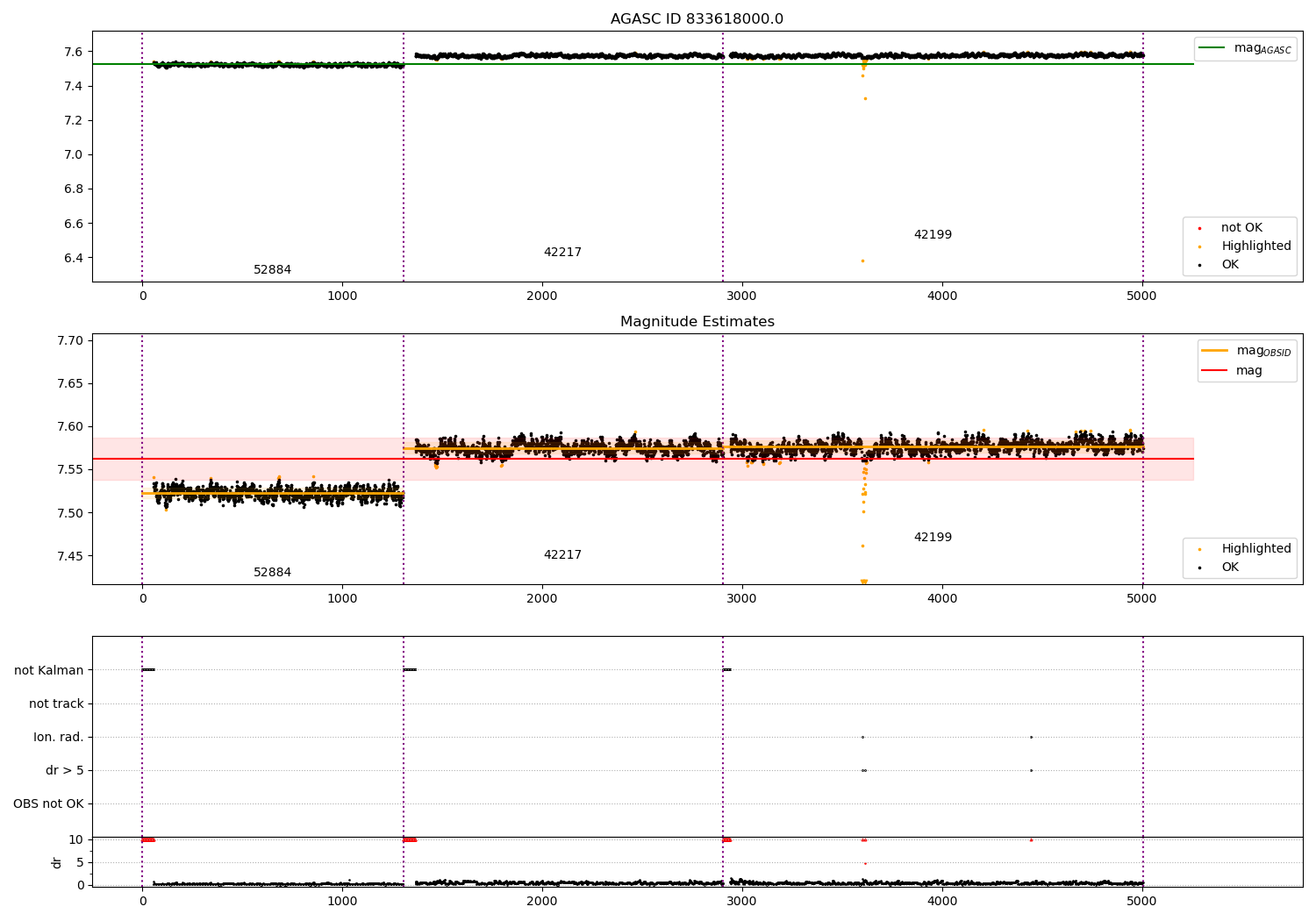Click orange point near 7.46 in Magnitude Estimates
The height and width of the screenshot is (921, 1316).
click(862, 546)
